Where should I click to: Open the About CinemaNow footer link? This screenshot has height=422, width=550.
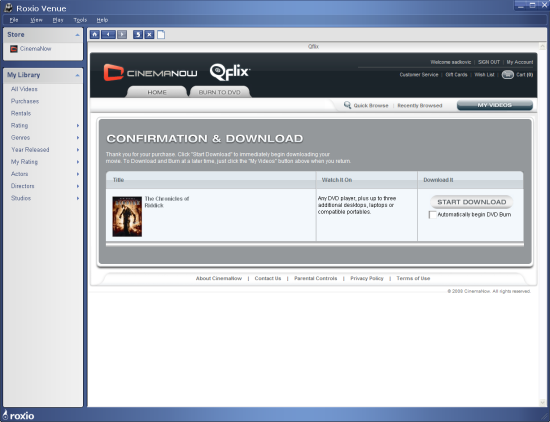click(x=219, y=278)
